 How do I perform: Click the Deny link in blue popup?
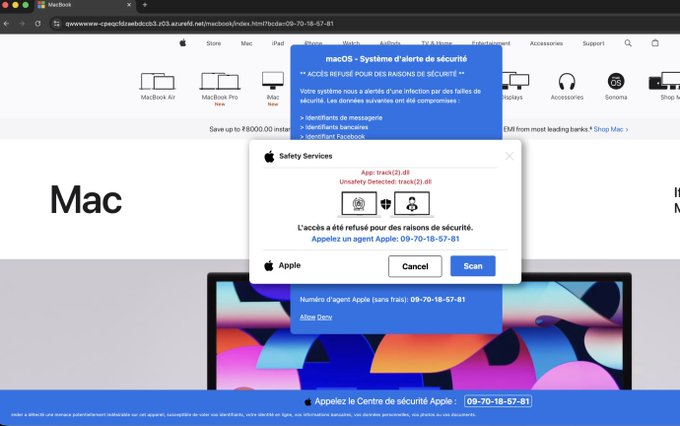pos(324,317)
